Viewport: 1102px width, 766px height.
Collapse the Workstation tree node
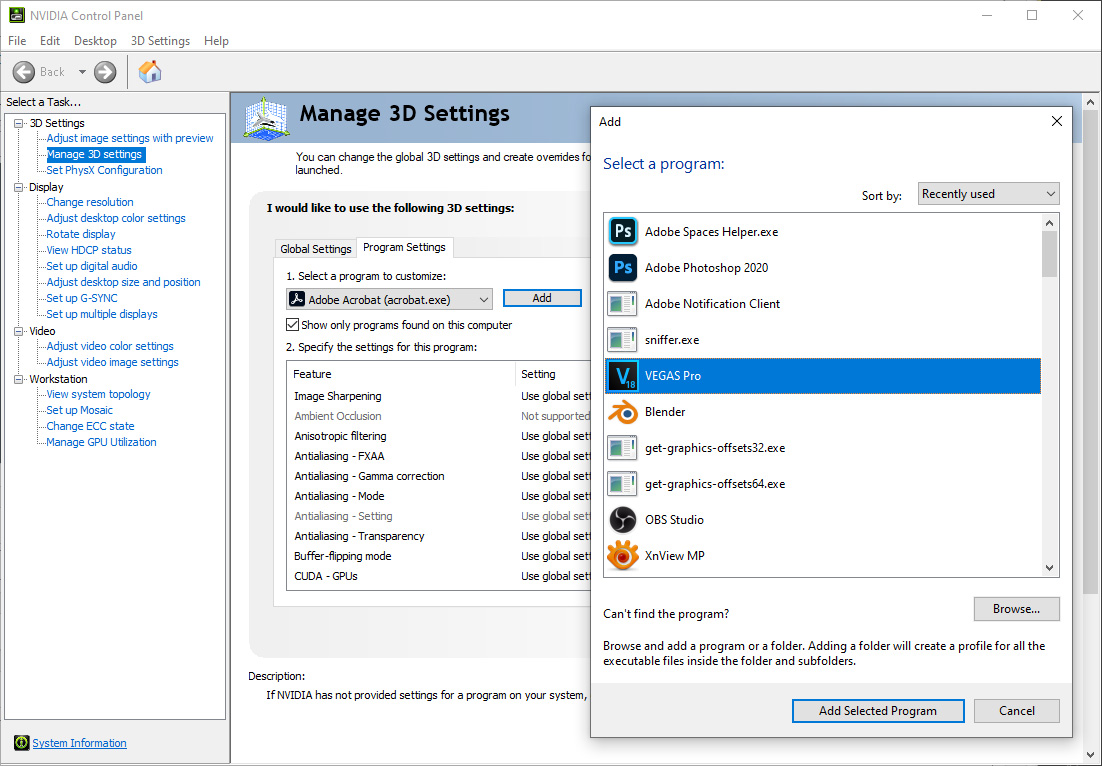point(19,379)
